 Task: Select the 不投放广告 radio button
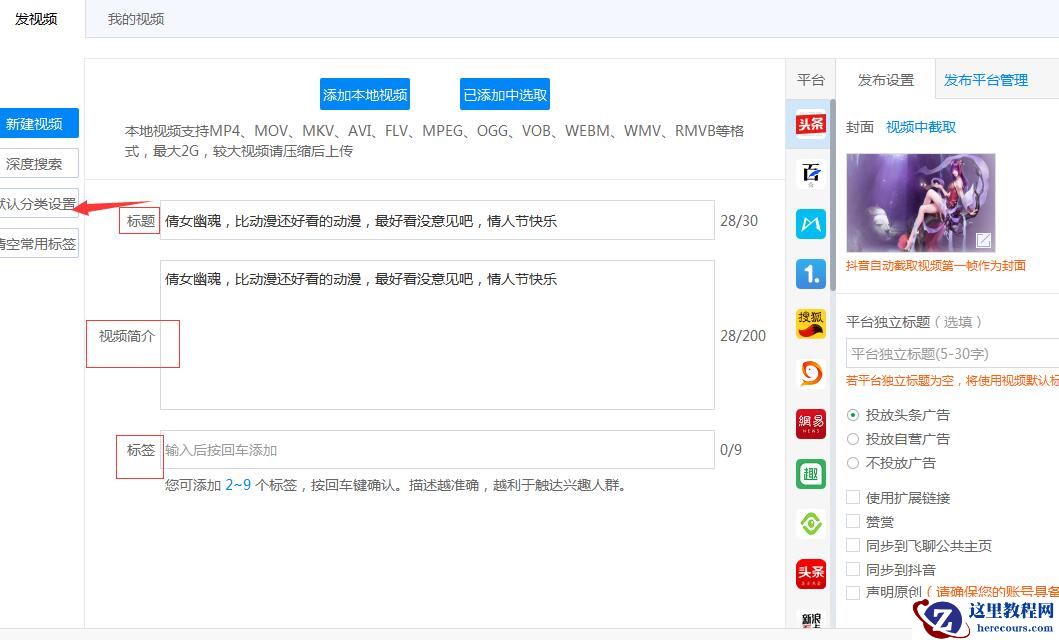point(853,463)
